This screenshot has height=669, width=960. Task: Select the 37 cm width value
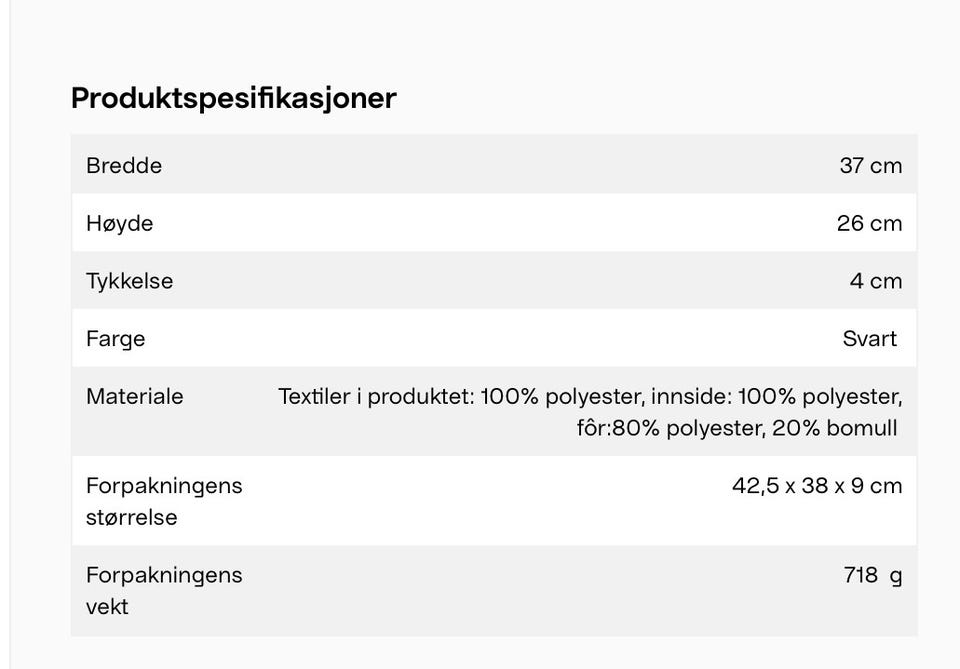pyautogui.click(x=870, y=166)
